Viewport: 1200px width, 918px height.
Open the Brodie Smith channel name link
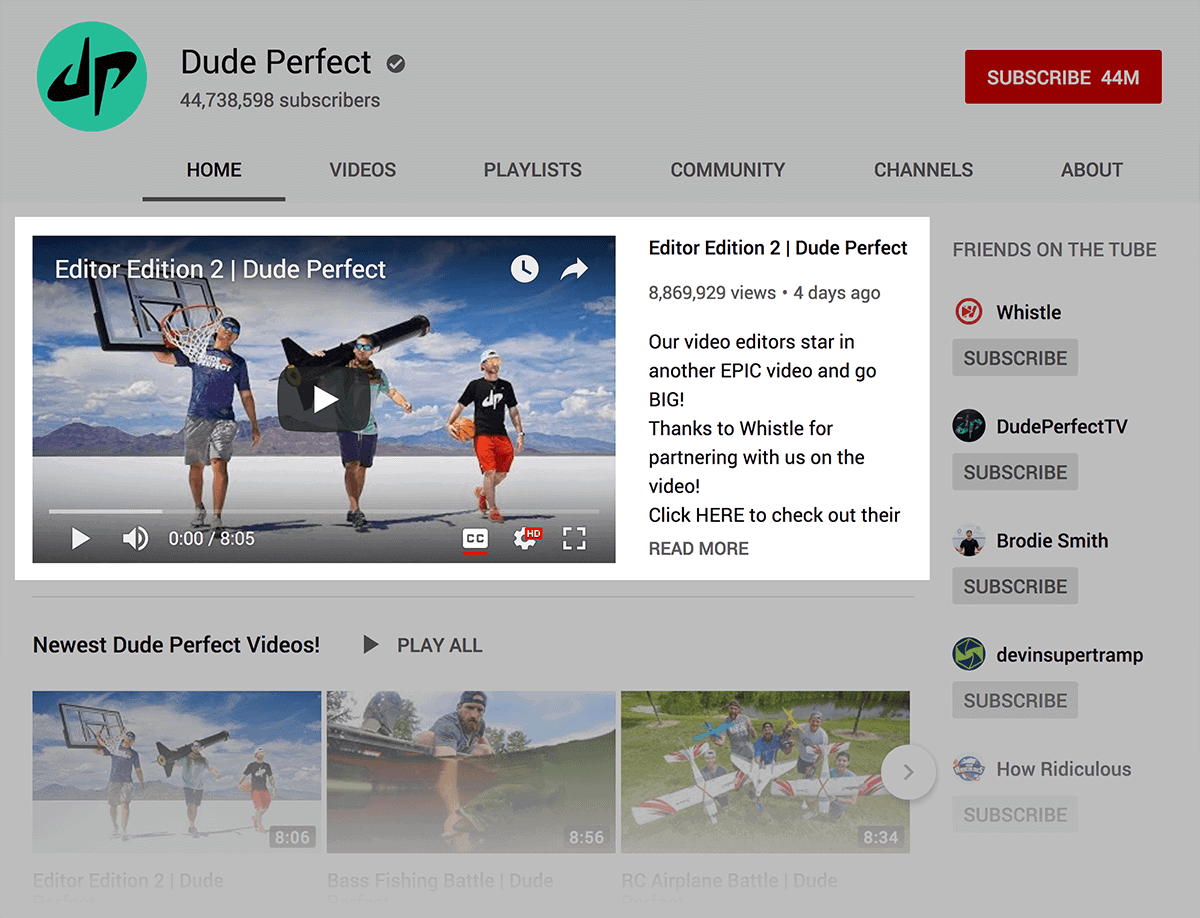pos(1052,541)
